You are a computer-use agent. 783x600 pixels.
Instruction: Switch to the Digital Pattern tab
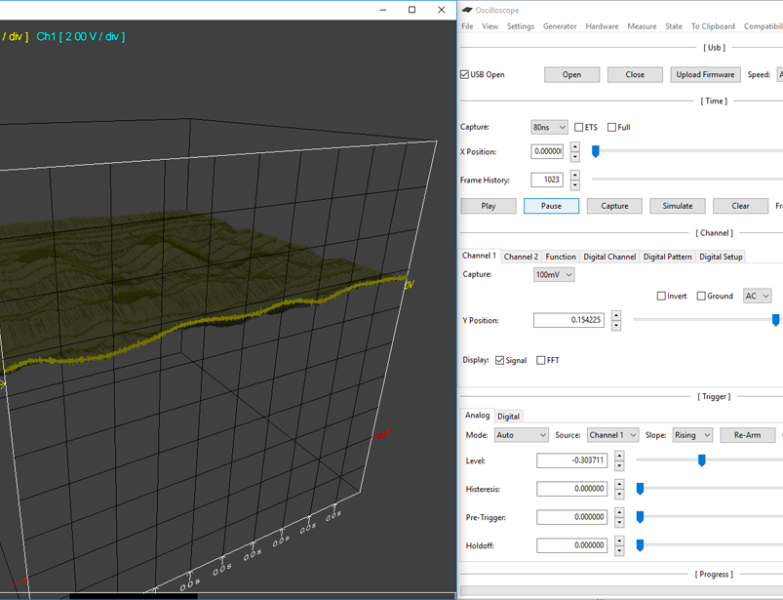click(x=668, y=257)
